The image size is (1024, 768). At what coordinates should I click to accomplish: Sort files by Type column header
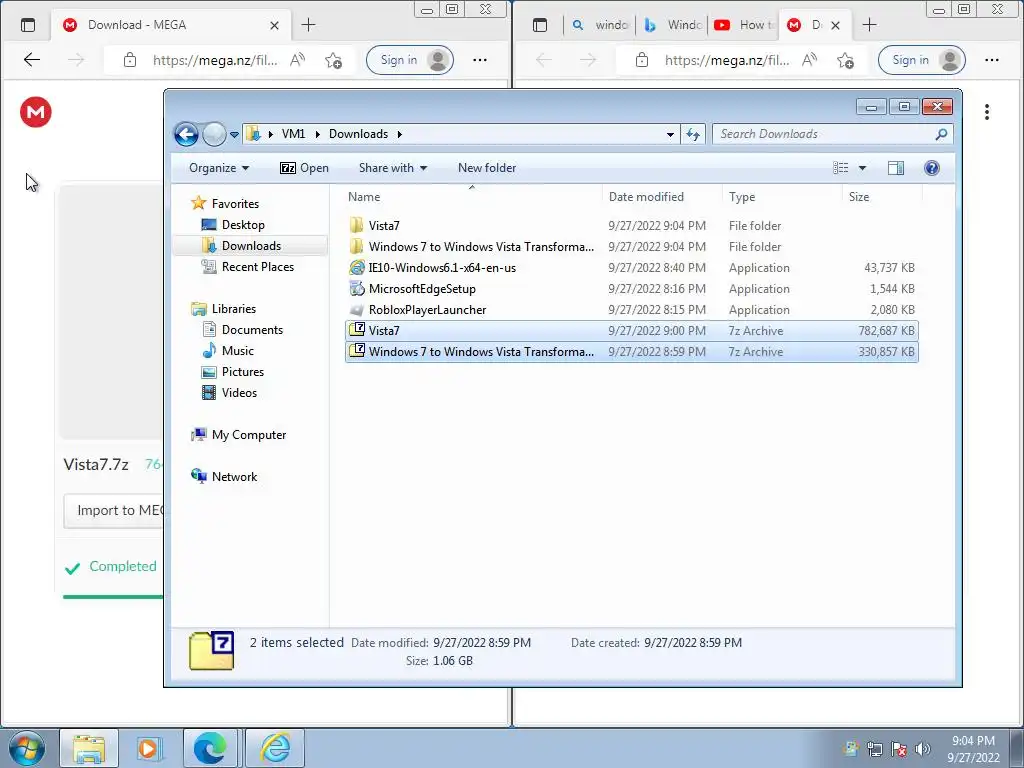tap(742, 197)
